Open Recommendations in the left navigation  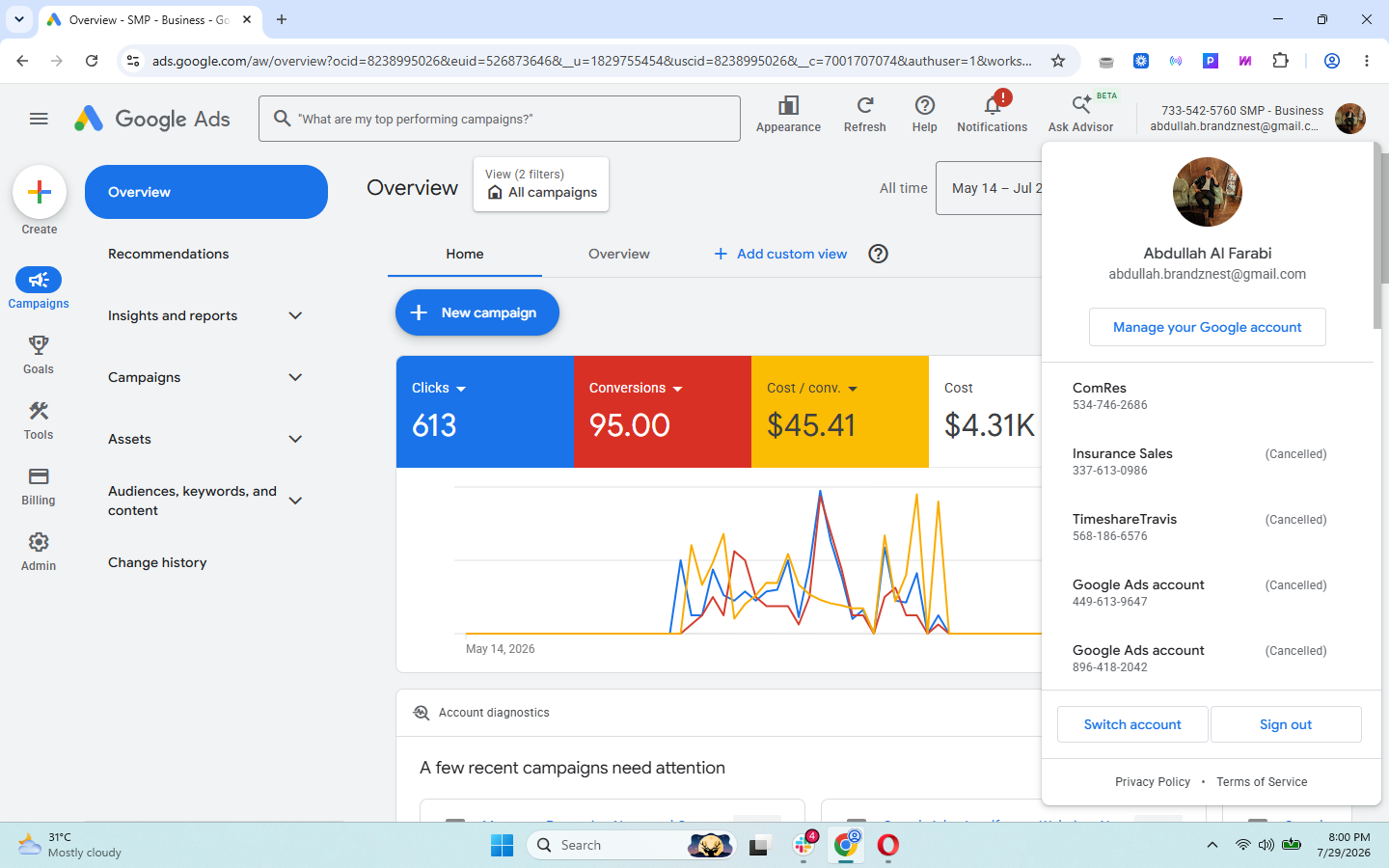tap(169, 254)
